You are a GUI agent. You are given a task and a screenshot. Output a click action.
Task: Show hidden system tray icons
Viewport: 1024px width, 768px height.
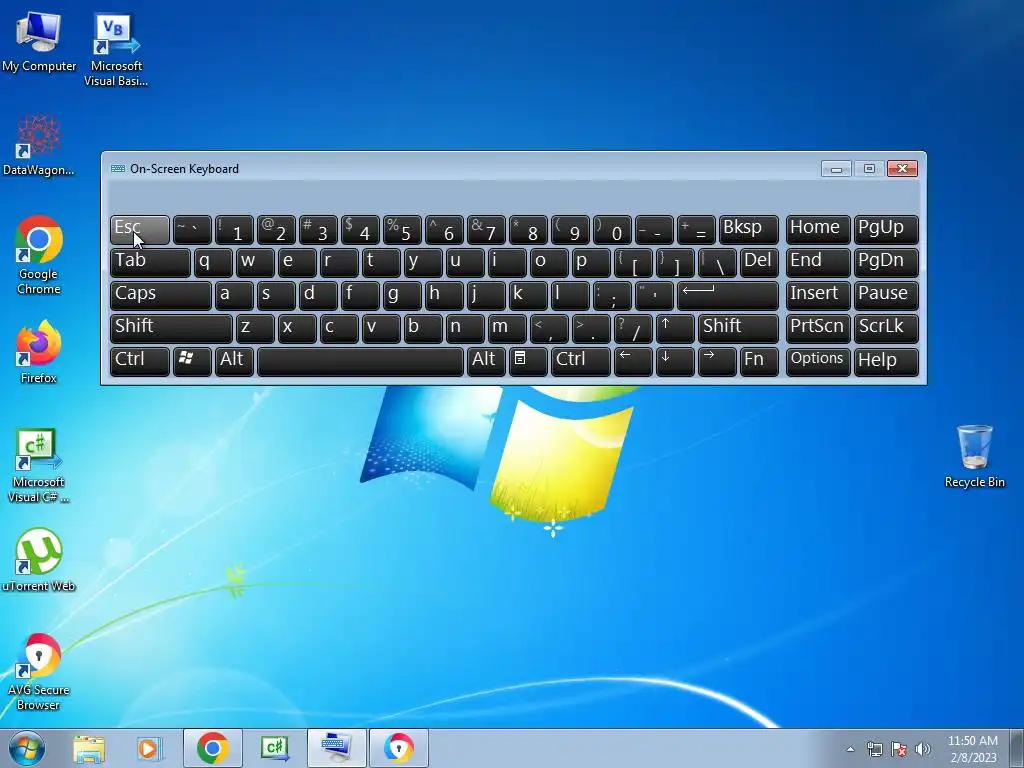(850, 749)
